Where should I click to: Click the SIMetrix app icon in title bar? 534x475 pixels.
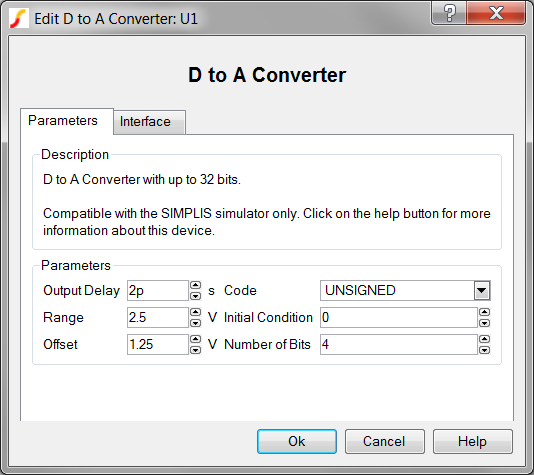[x=19, y=18]
